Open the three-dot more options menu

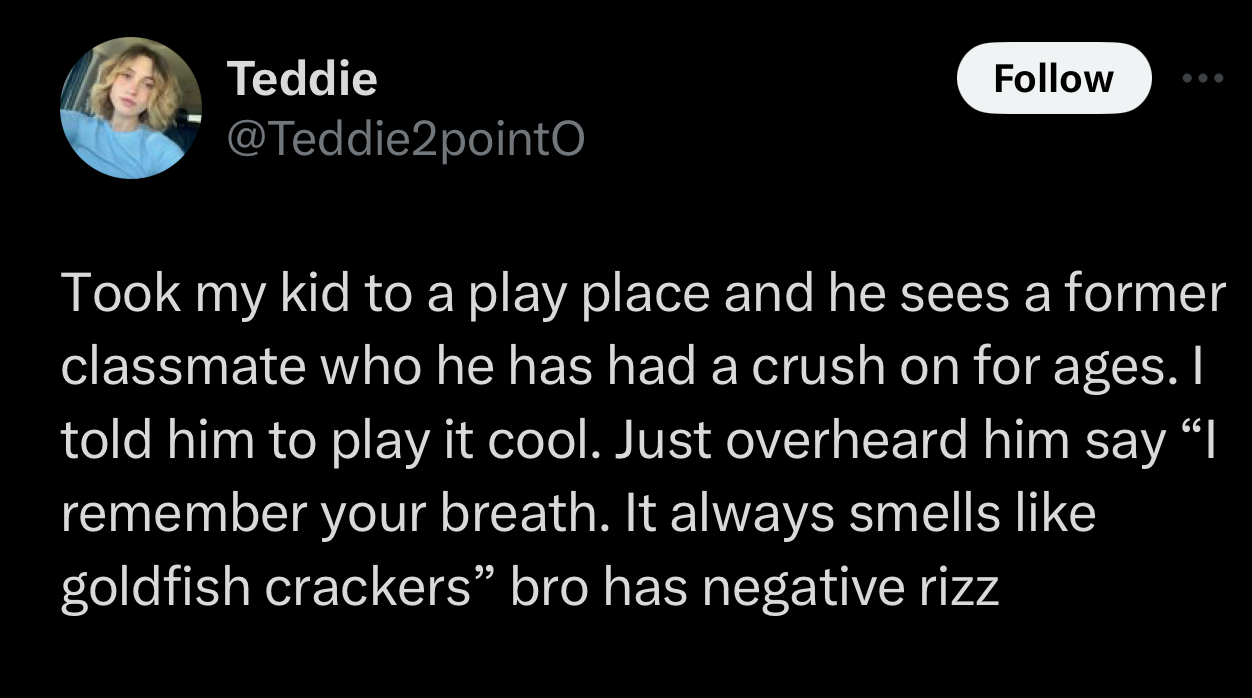pos(1203,76)
